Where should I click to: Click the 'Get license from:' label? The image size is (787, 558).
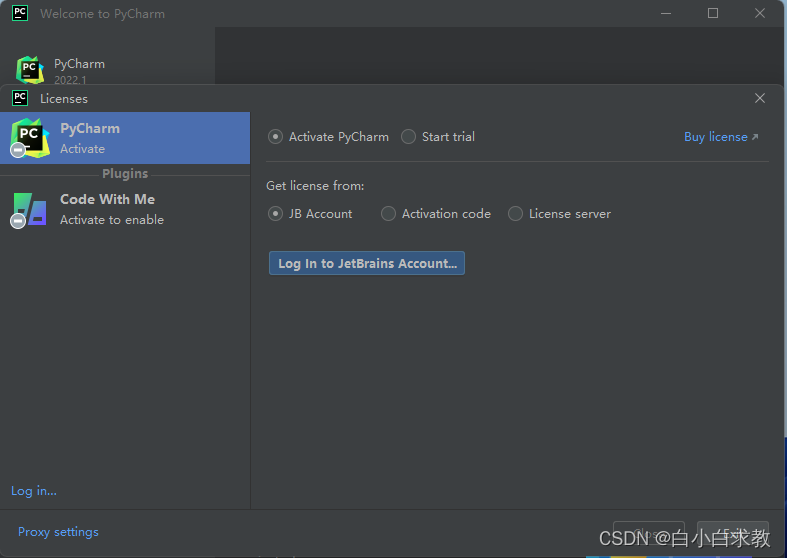[x=315, y=186]
